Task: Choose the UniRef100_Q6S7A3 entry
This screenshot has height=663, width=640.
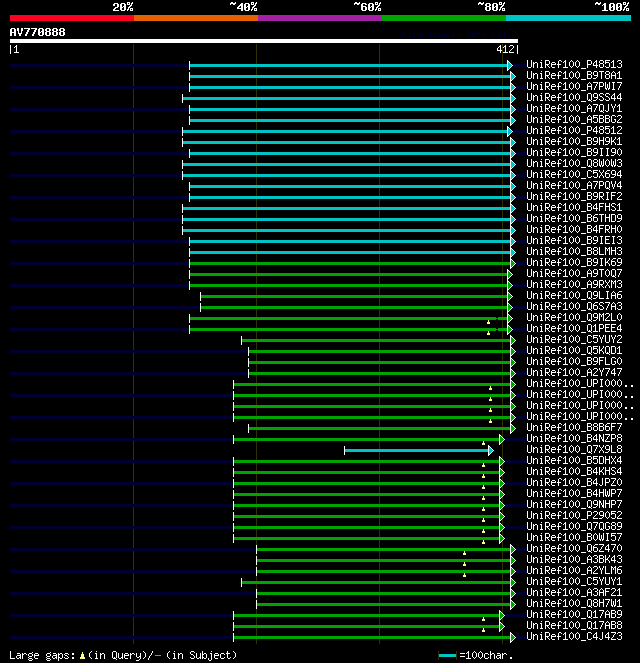Action: click(x=574, y=306)
